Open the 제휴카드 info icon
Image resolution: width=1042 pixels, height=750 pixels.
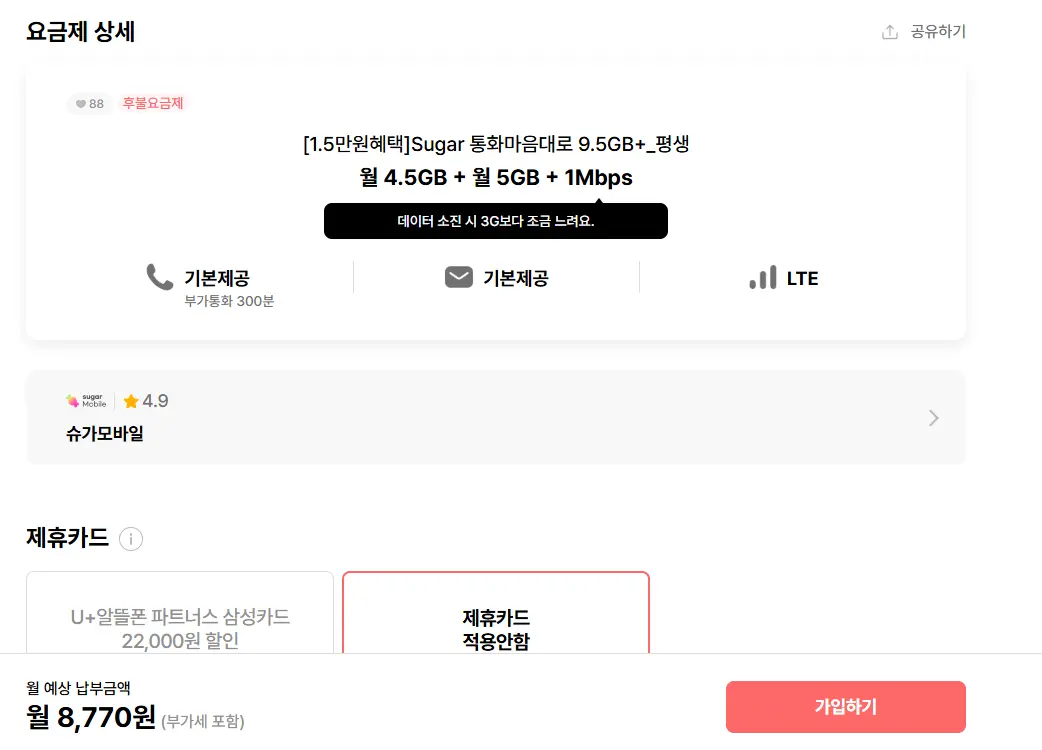coord(131,539)
